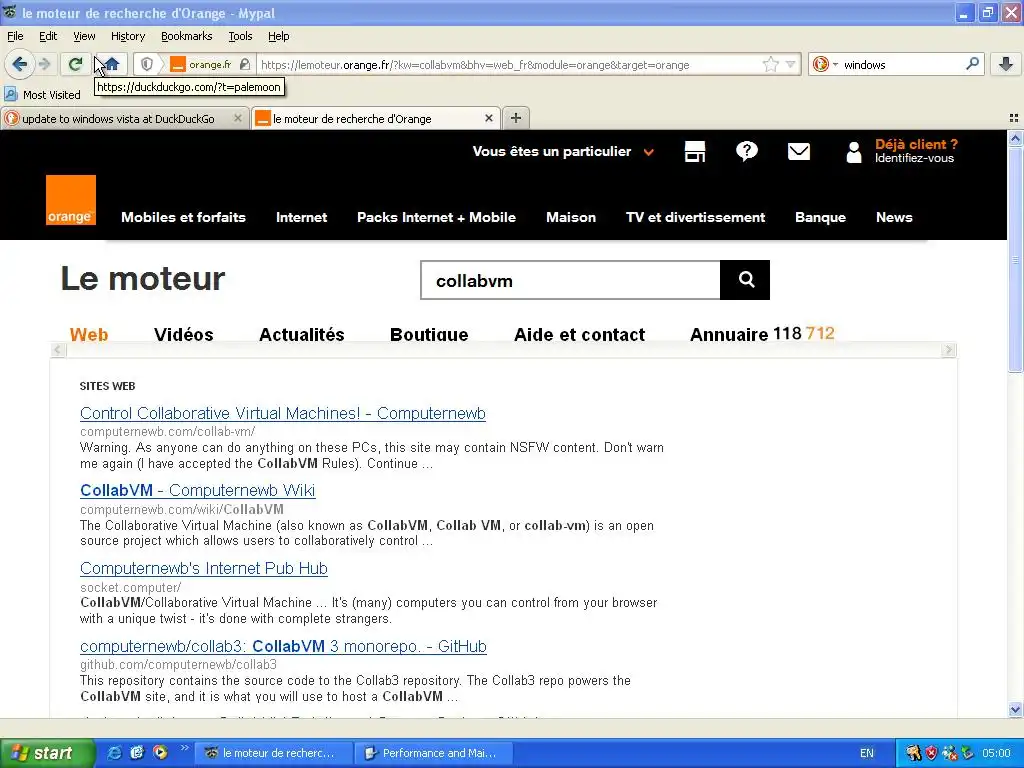The width and height of the screenshot is (1024, 768).
Task: Close the DuckDuckGo tab
Action: pyautogui.click(x=238, y=118)
